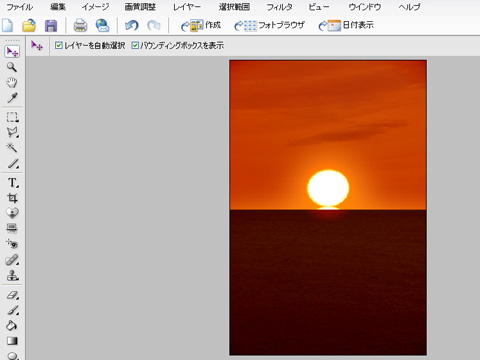Open the ビュー menu
The height and width of the screenshot is (360, 480).
pos(319,7)
